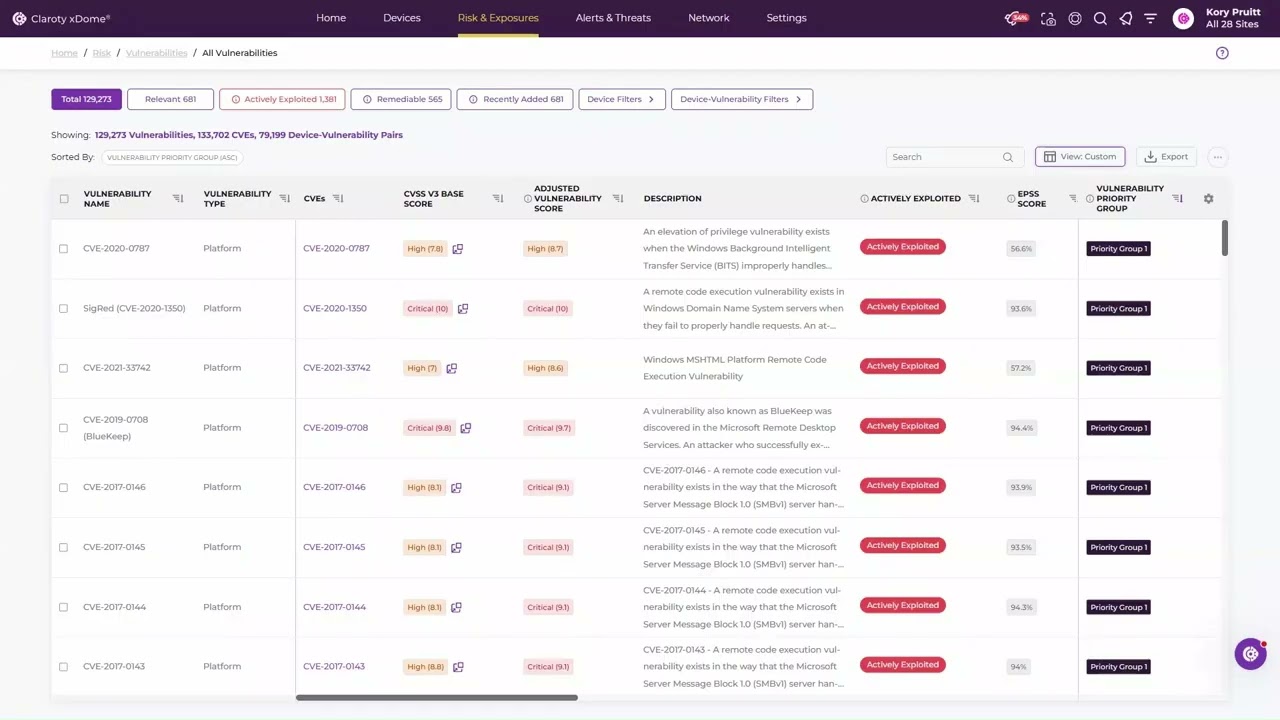The width and height of the screenshot is (1280, 720).
Task: Click the Claroty xDome logo
Action: tap(61, 18)
